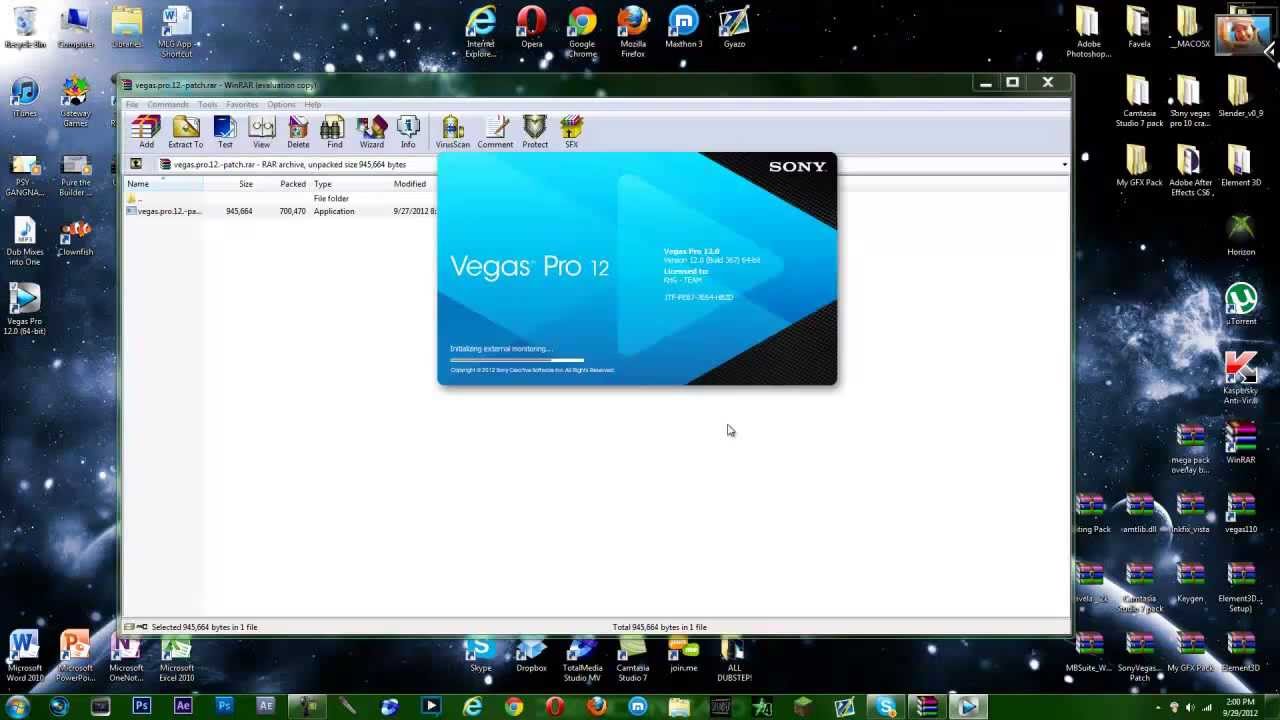Open the Commands menu
This screenshot has height=720, width=1280.
point(168,104)
